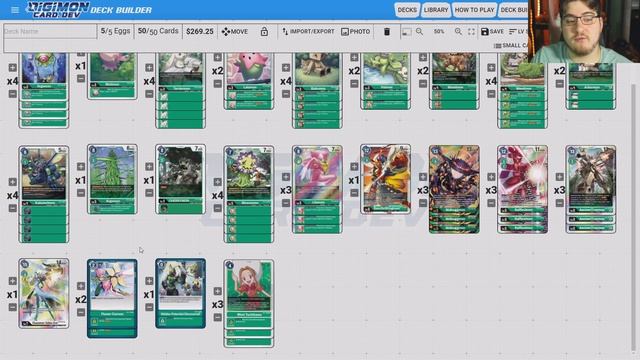The image size is (640, 360).
Task: Activate the MOVE cards tool
Action: [235, 31]
